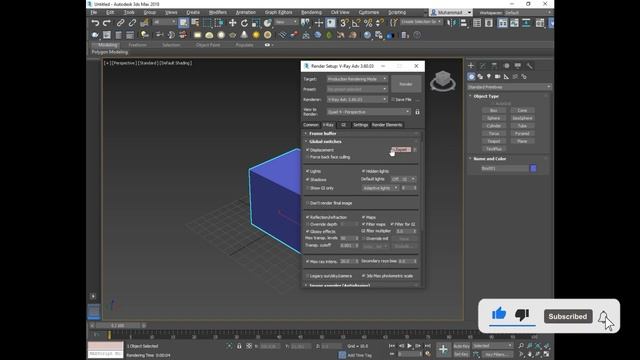Lock the View to Render setting

(x=417, y=112)
